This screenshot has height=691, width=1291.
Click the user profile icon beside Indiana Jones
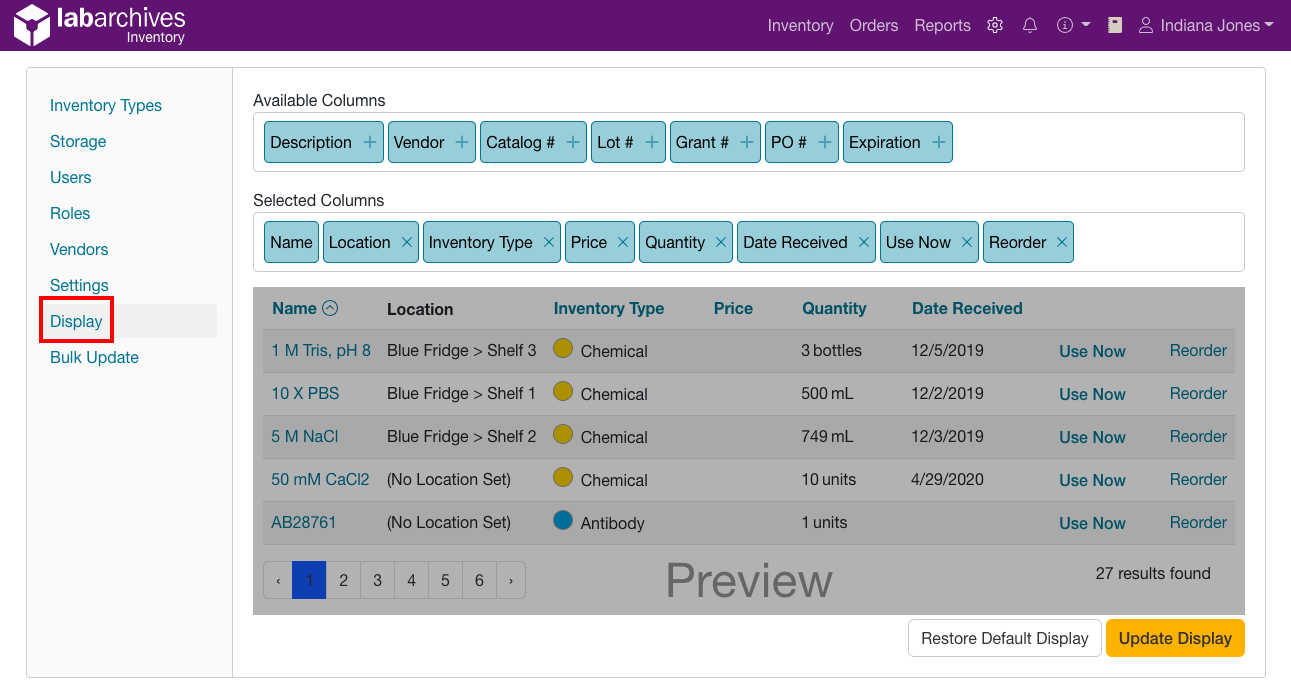[x=1145, y=26]
